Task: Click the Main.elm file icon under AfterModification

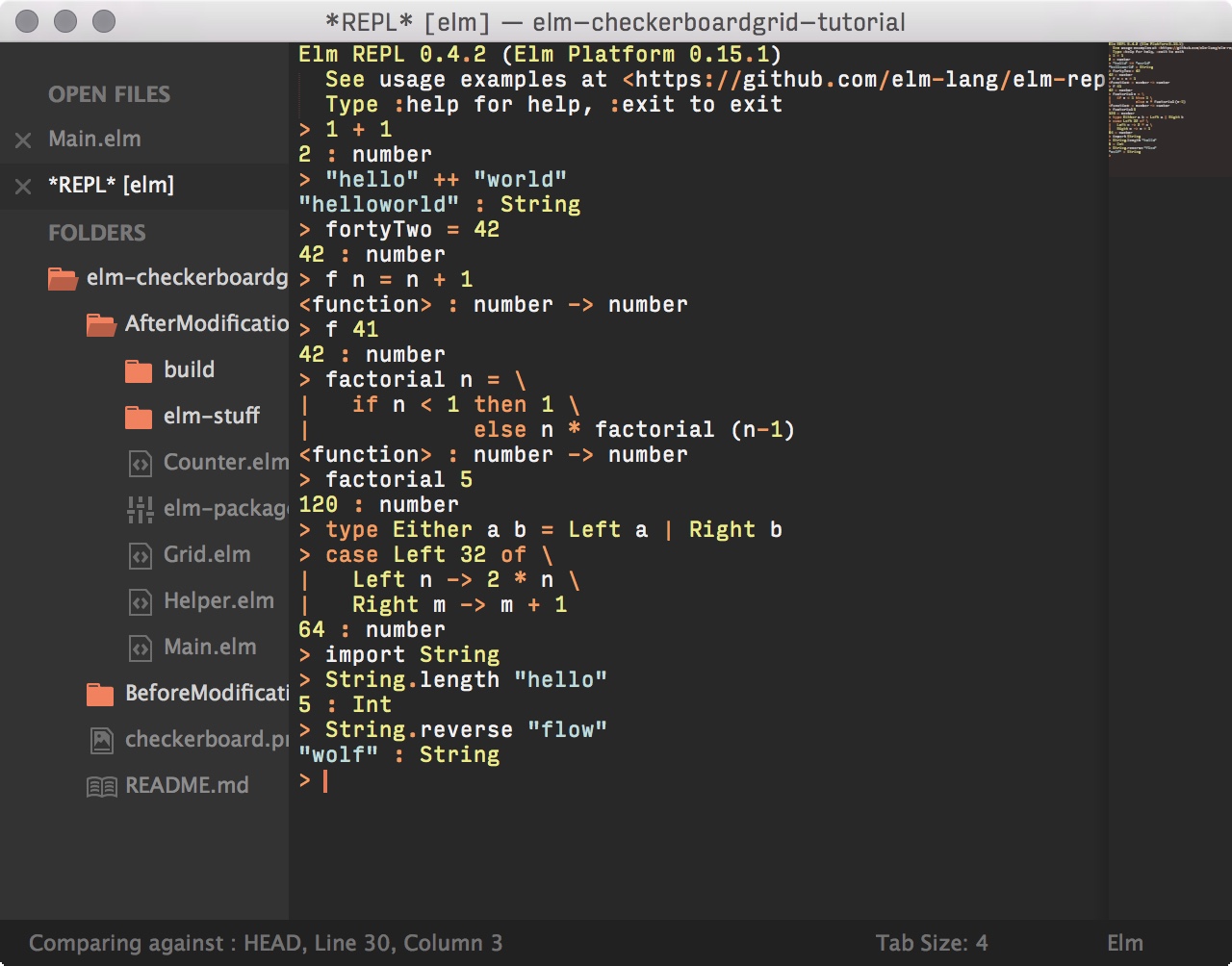Action: (x=140, y=647)
